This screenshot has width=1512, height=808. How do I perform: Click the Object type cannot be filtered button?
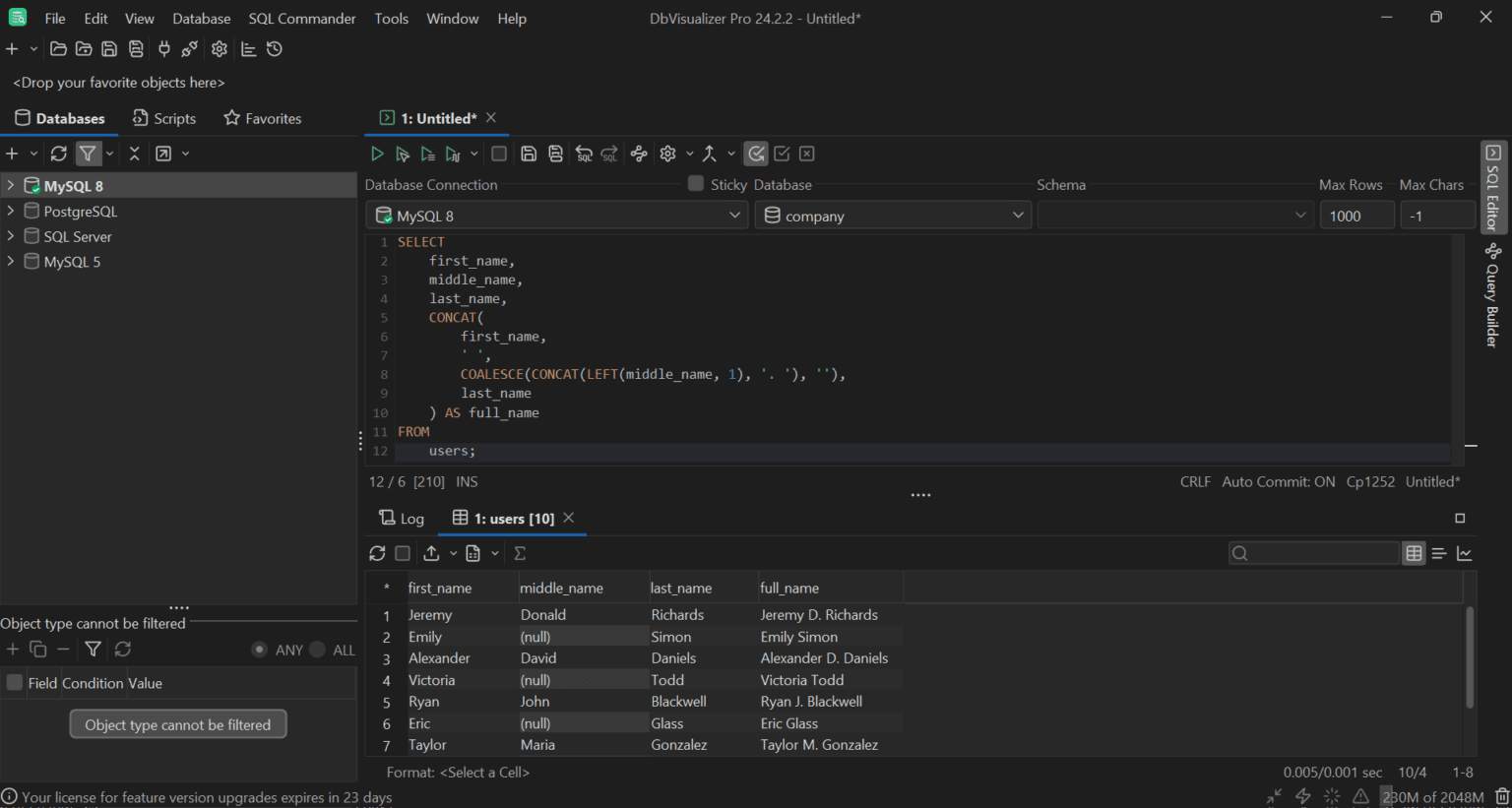(x=178, y=724)
